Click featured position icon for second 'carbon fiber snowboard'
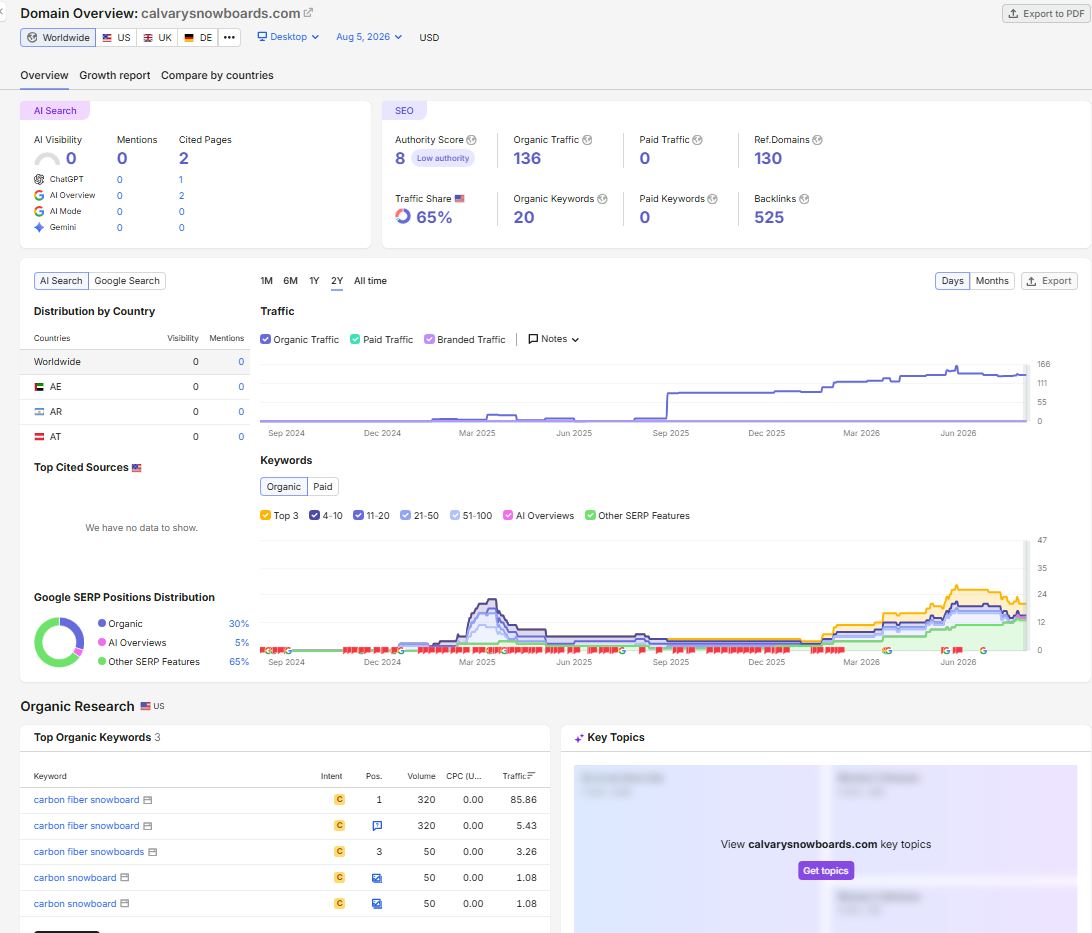Screen dimensions: 1092x933 [377, 826]
